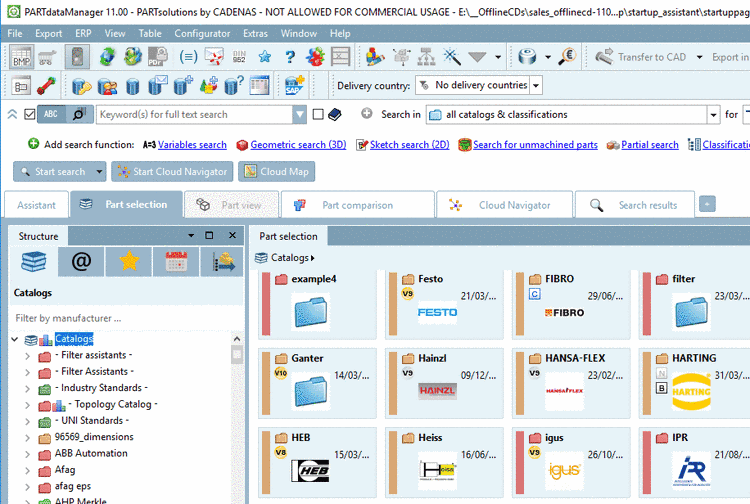750x504 pixels.
Task: Switch to the Search results tab
Action: (635, 205)
